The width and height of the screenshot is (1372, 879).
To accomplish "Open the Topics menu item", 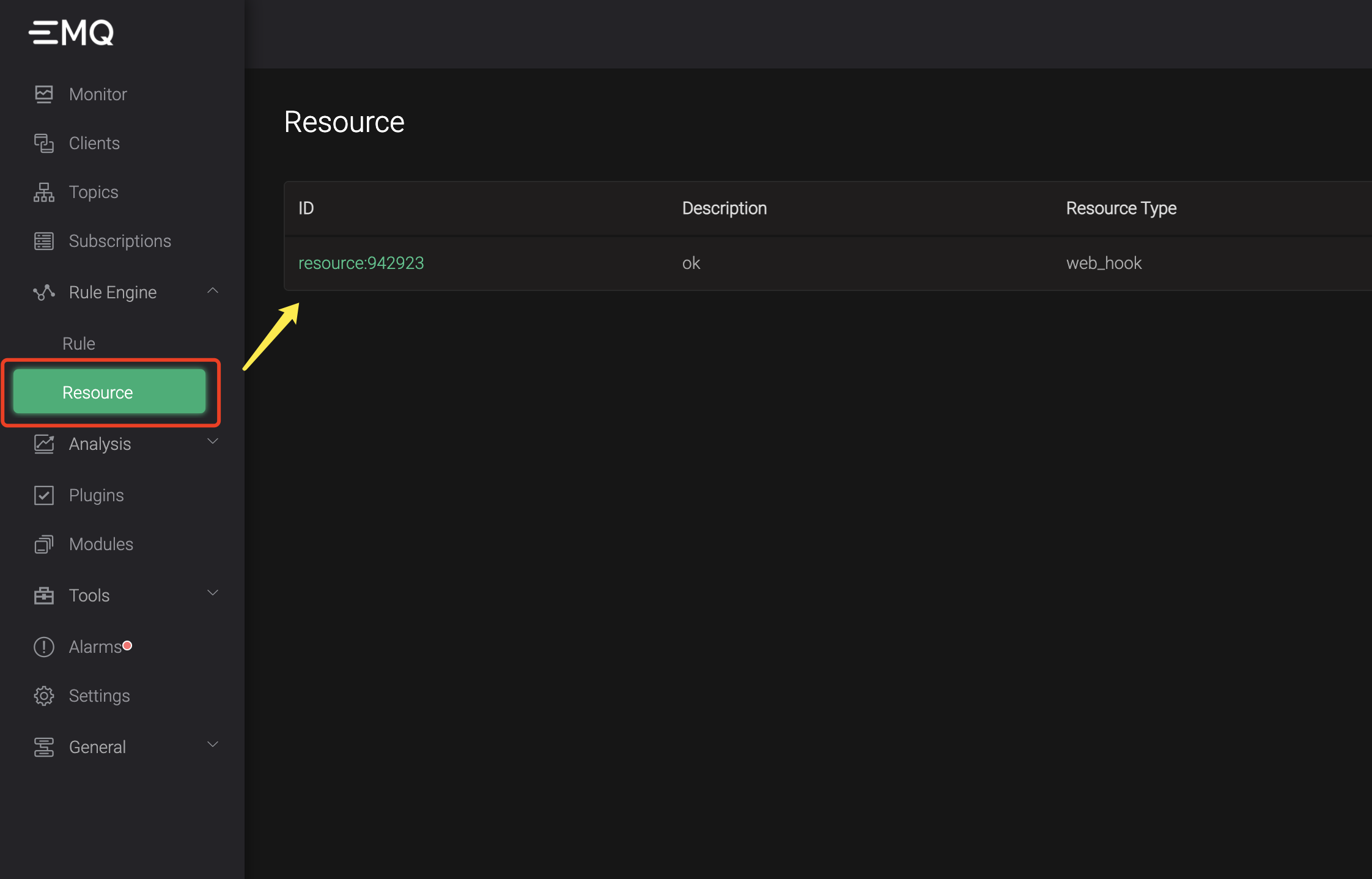I will (x=94, y=192).
